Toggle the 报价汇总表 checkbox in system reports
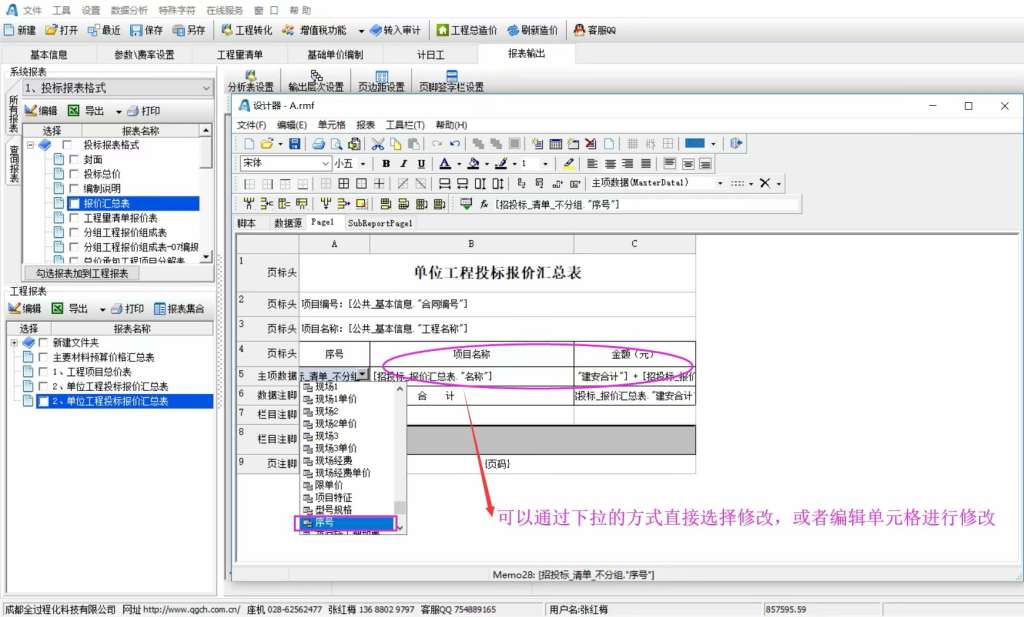The width and height of the screenshot is (1024, 617). (x=74, y=203)
